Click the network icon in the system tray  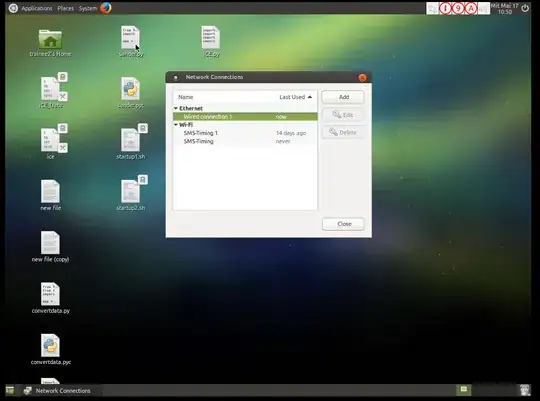click(x=433, y=8)
